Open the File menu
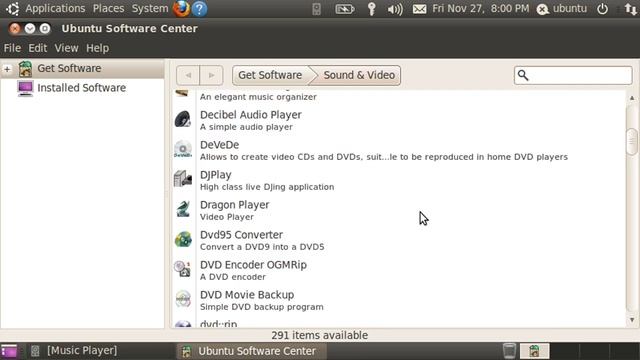Viewport: 640px width, 360px height. coord(12,48)
